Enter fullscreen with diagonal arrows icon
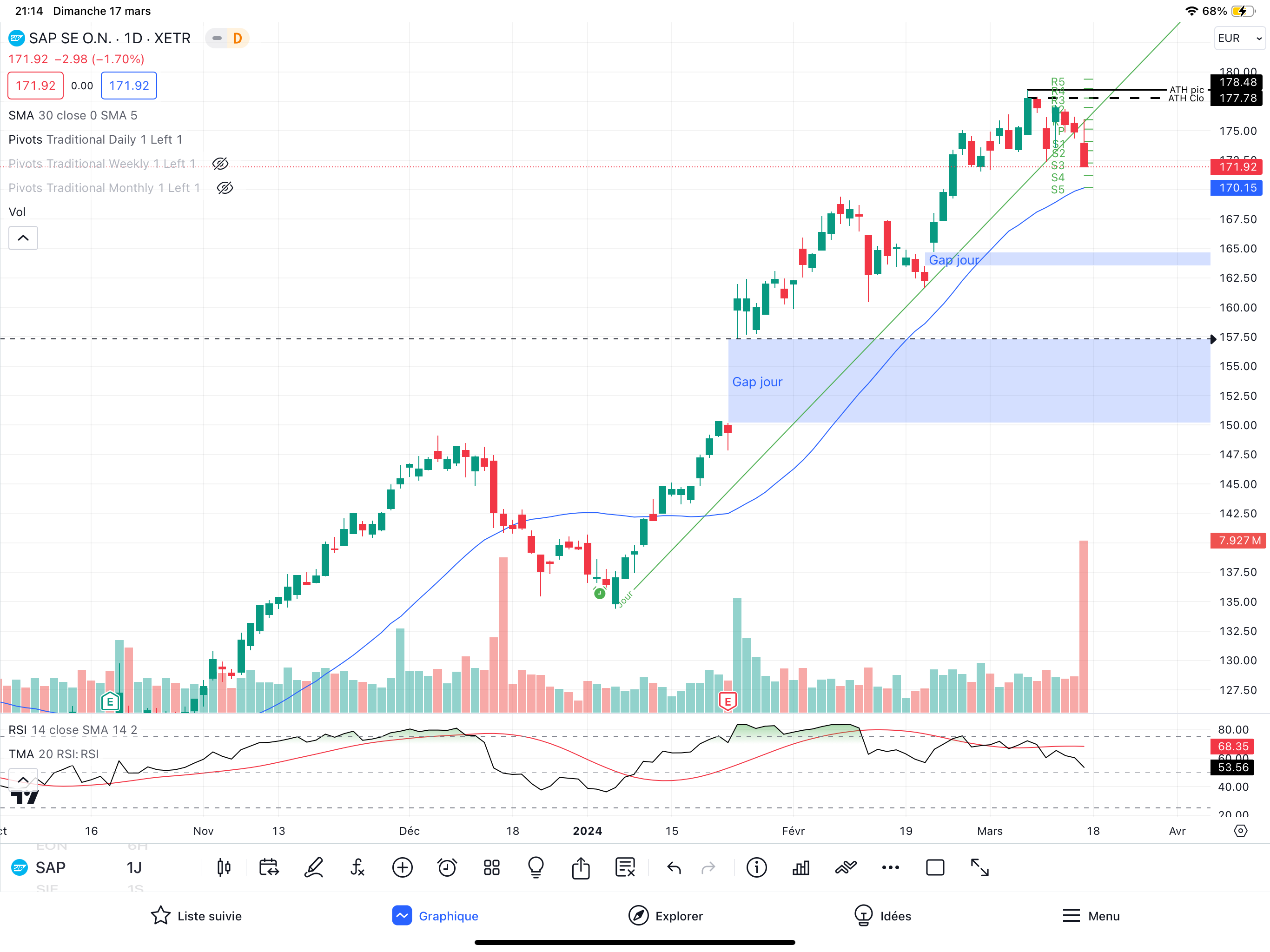The width and height of the screenshot is (1270, 952). 979,867
